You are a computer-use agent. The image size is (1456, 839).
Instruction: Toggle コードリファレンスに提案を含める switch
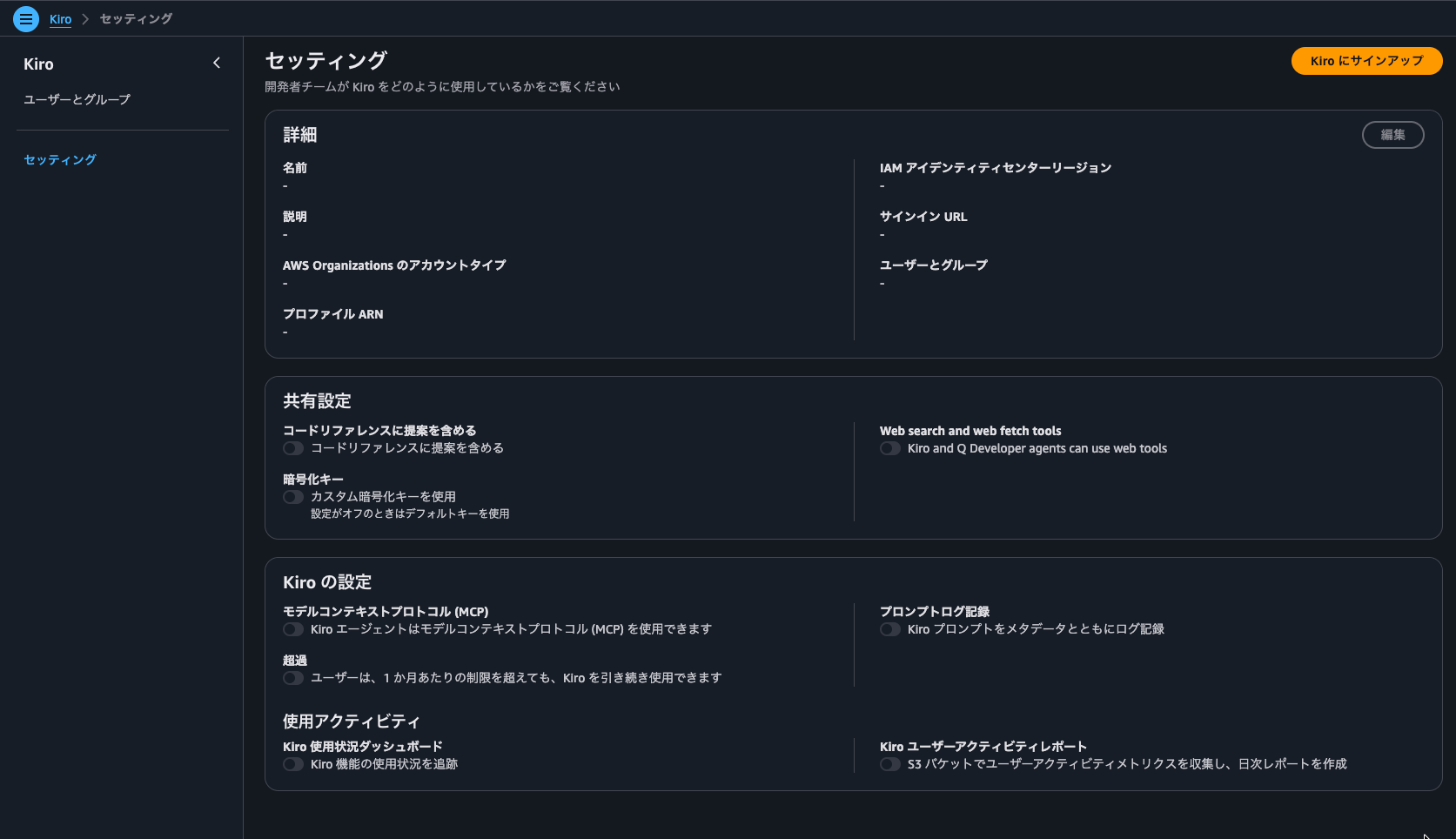[293, 448]
